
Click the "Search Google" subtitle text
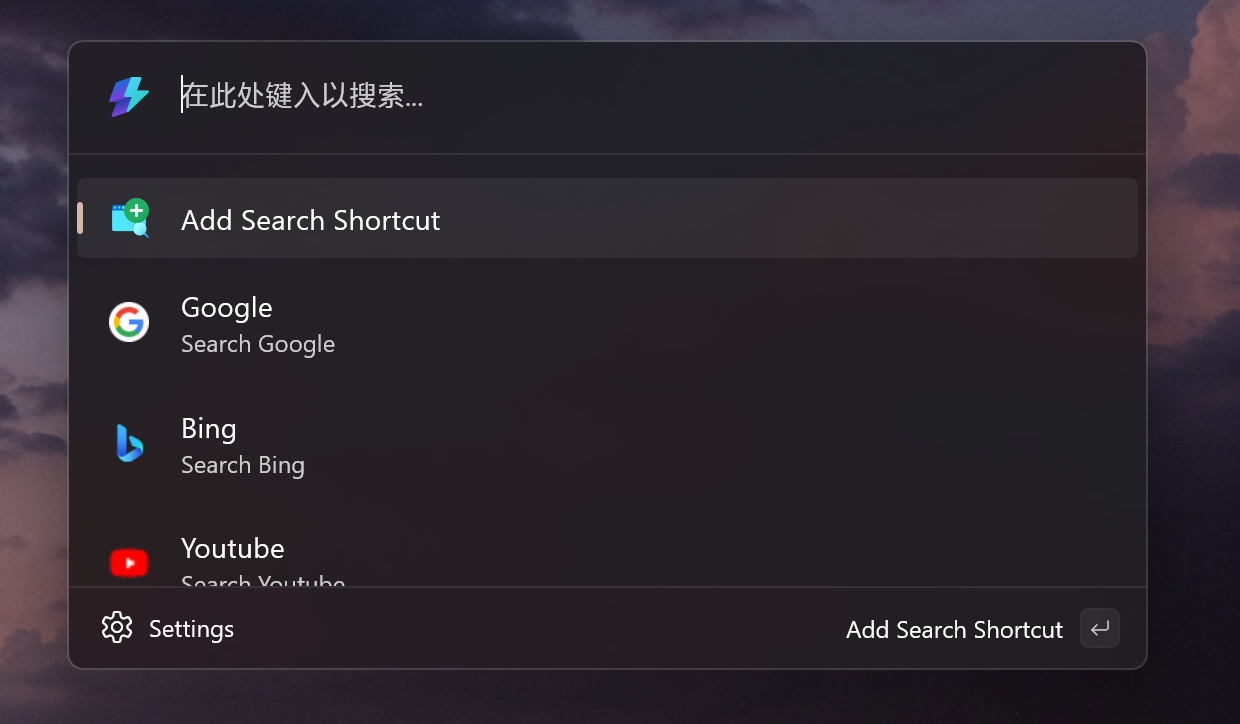point(258,345)
